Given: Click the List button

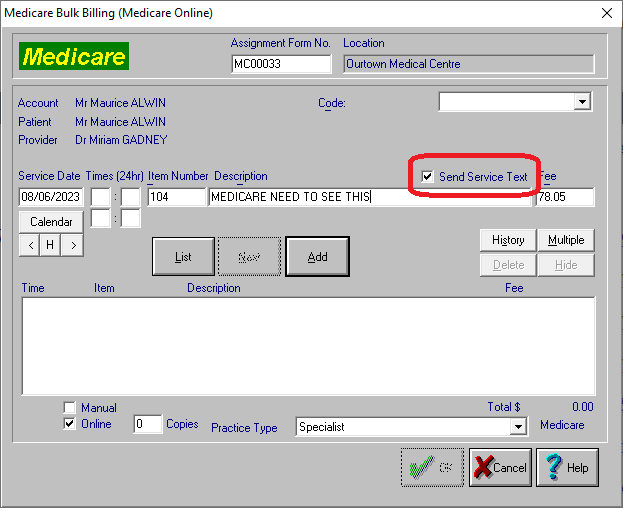Looking at the screenshot, I should [x=183, y=257].
